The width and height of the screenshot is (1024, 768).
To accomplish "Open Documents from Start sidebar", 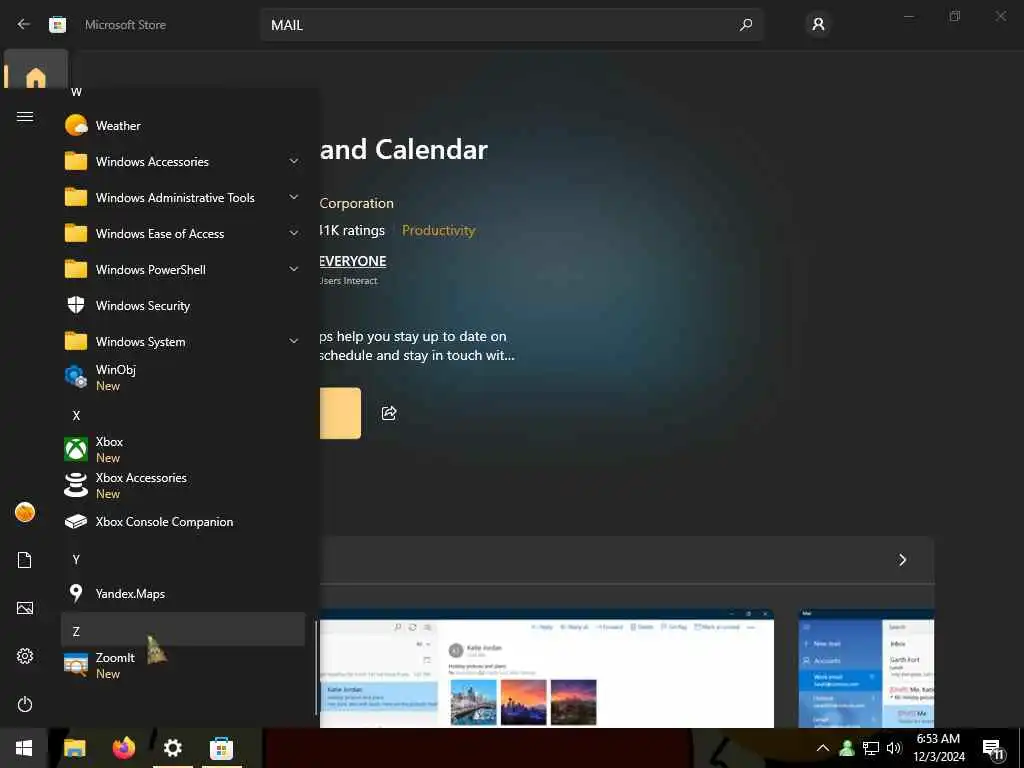I will pyautogui.click(x=25, y=560).
